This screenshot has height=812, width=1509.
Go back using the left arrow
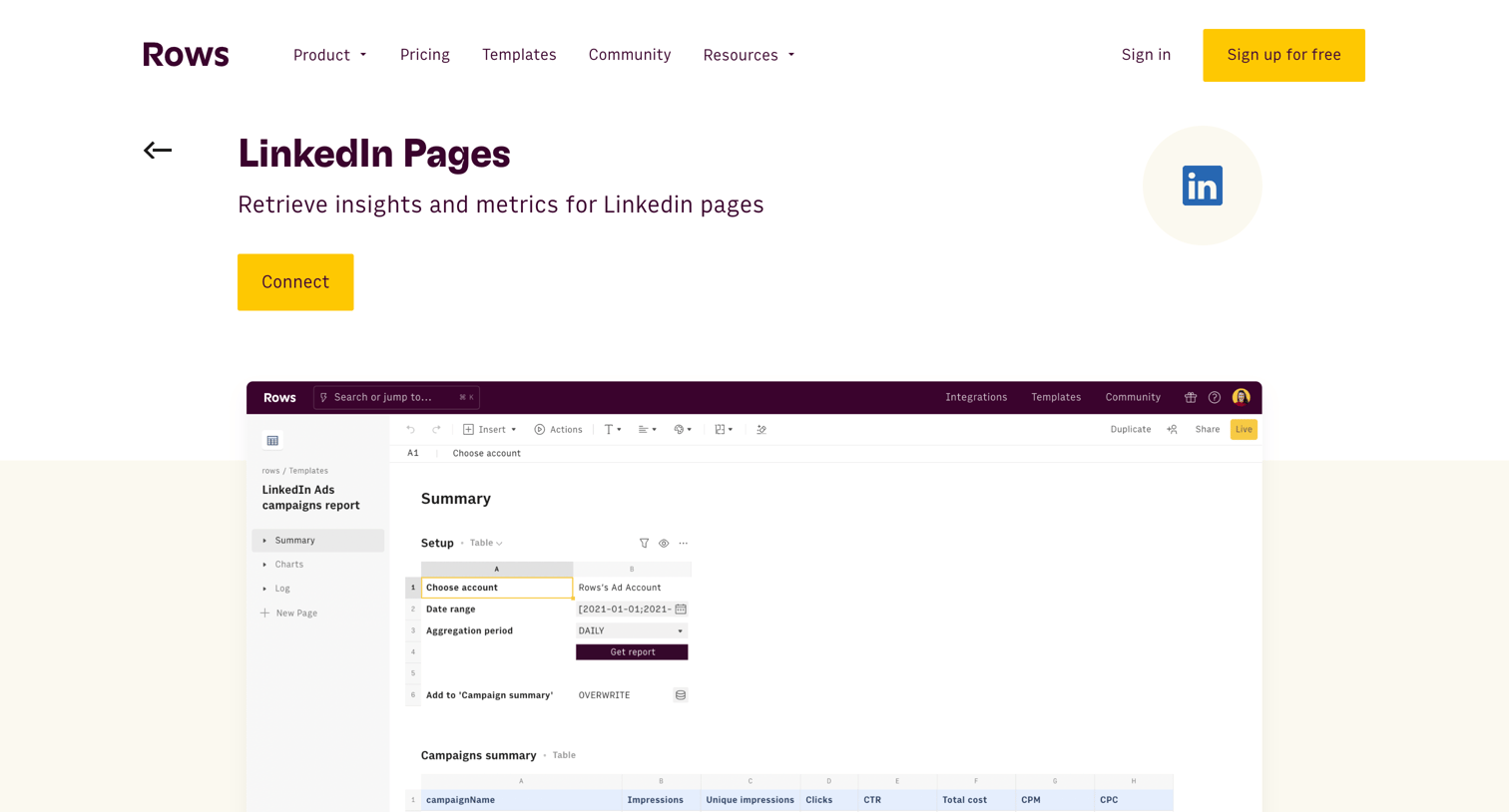coord(158,151)
